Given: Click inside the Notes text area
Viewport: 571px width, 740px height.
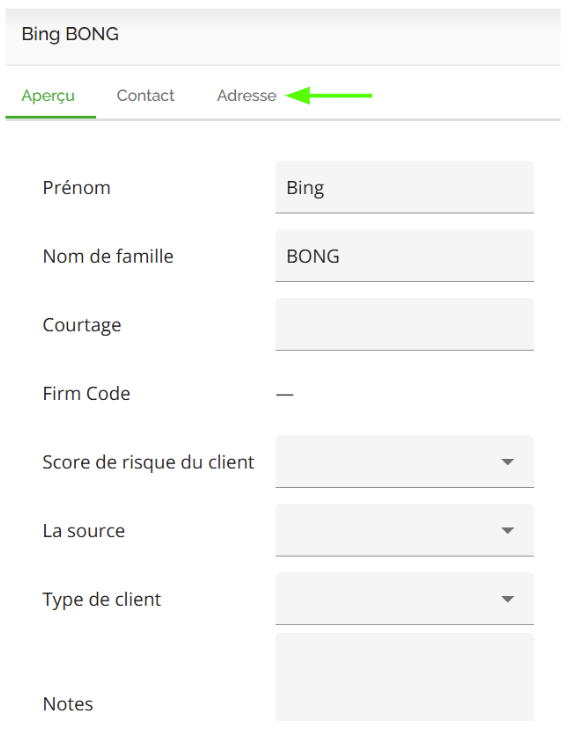Looking at the screenshot, I should (x=404, y=677).
